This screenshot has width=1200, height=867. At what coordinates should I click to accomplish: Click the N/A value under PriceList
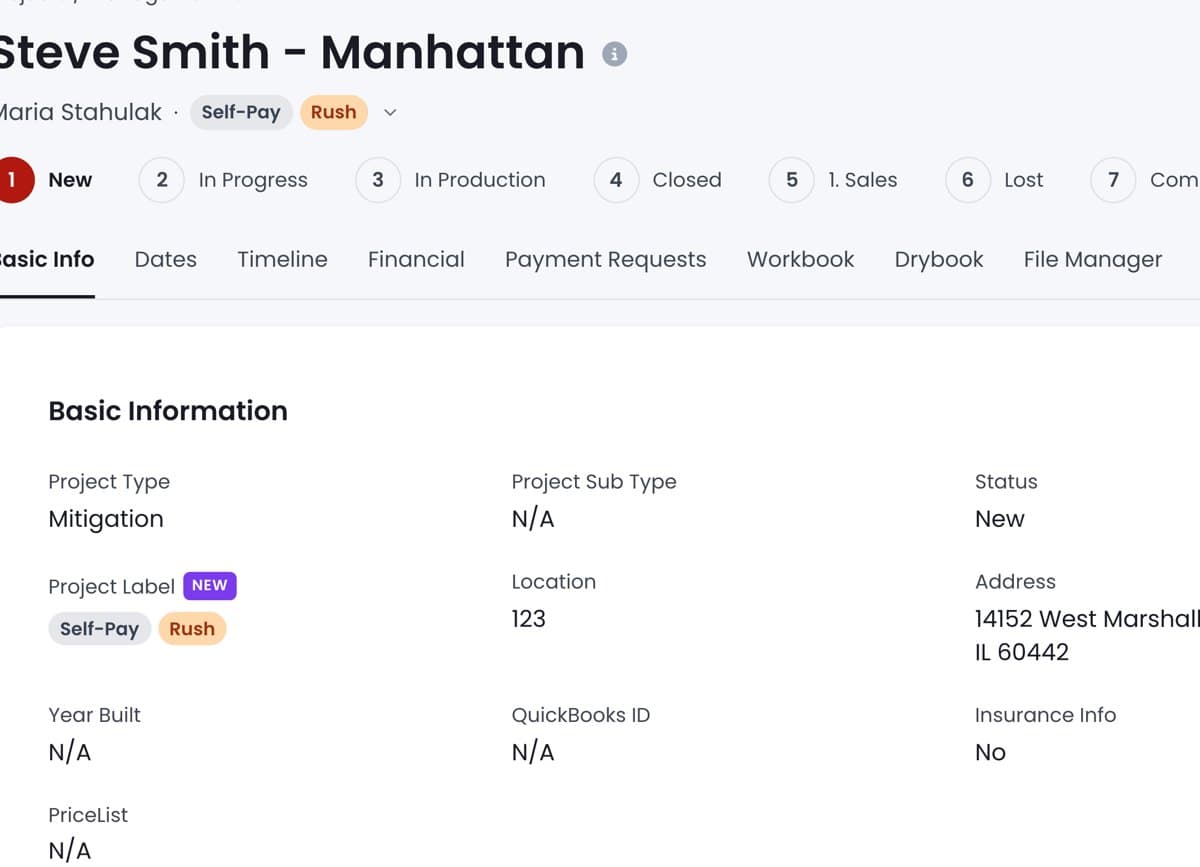point(70,851)
